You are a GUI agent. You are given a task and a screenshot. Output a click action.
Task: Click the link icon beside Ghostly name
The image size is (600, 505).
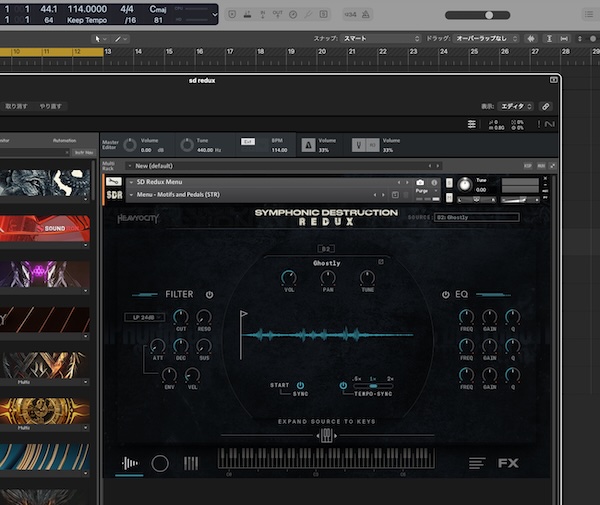(x=381, y=262)
